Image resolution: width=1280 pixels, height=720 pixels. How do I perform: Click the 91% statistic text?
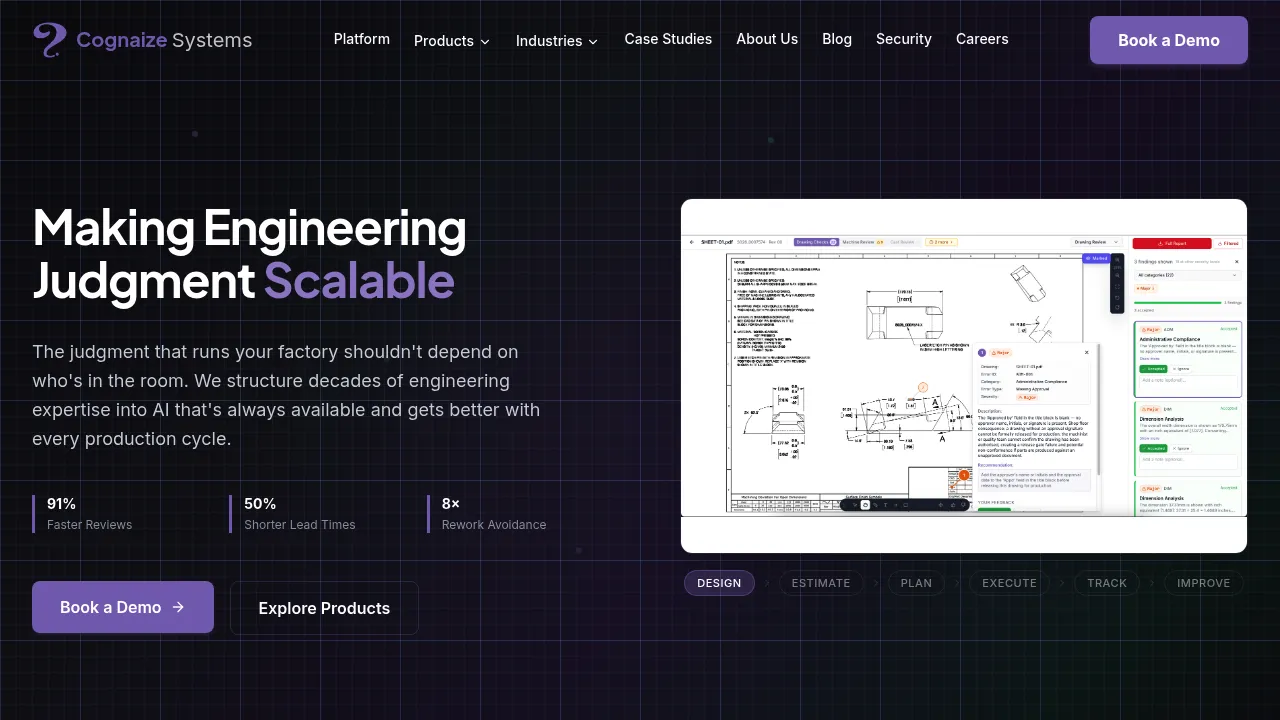[61, 504]
